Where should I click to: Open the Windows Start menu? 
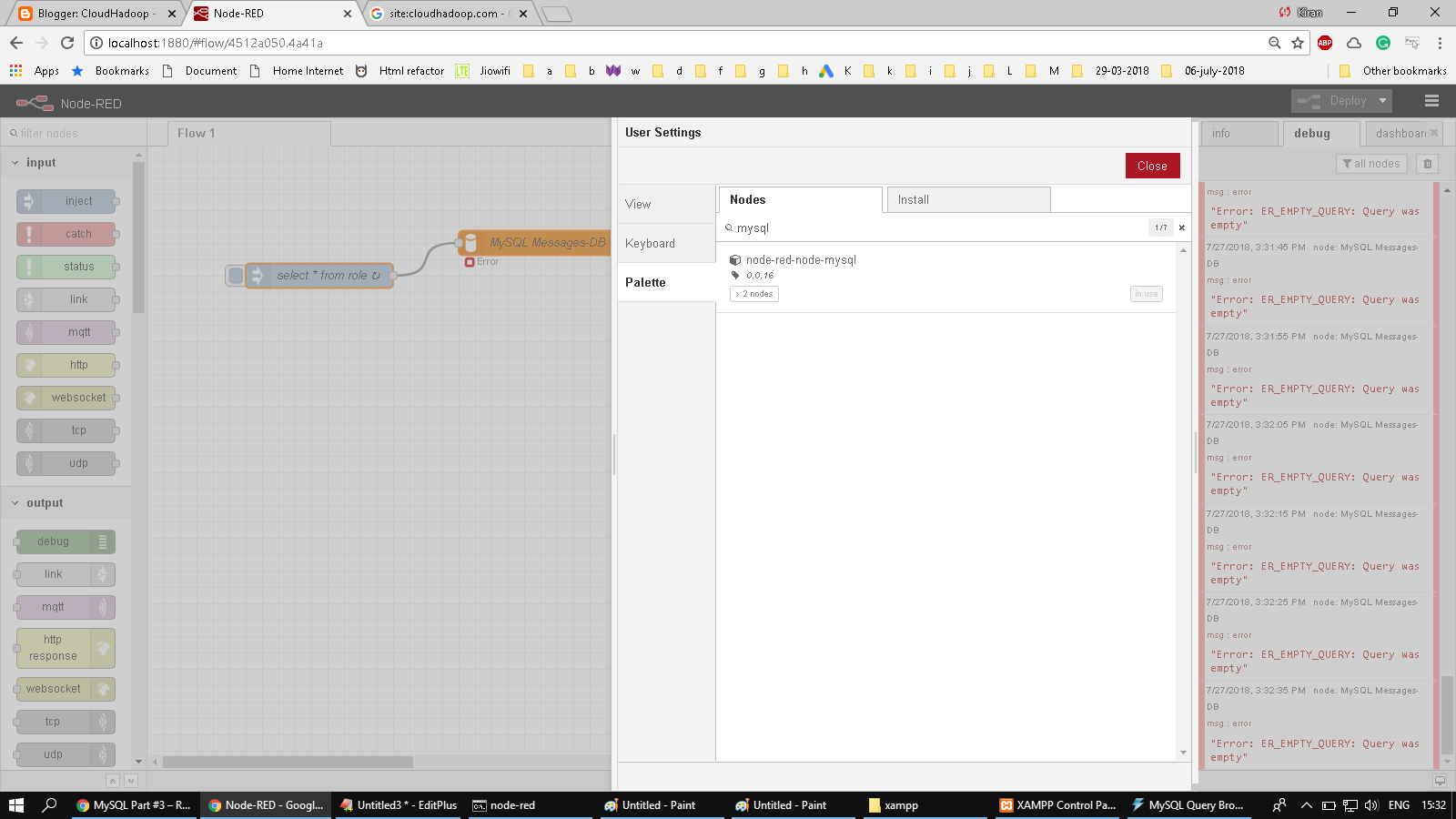16,805
